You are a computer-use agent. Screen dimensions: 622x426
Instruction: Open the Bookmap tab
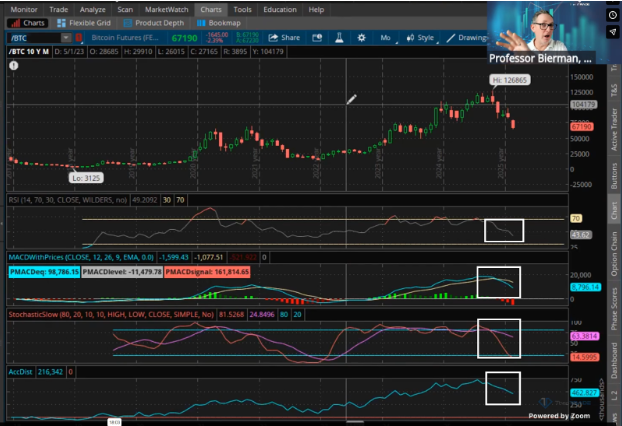[219, 23]
